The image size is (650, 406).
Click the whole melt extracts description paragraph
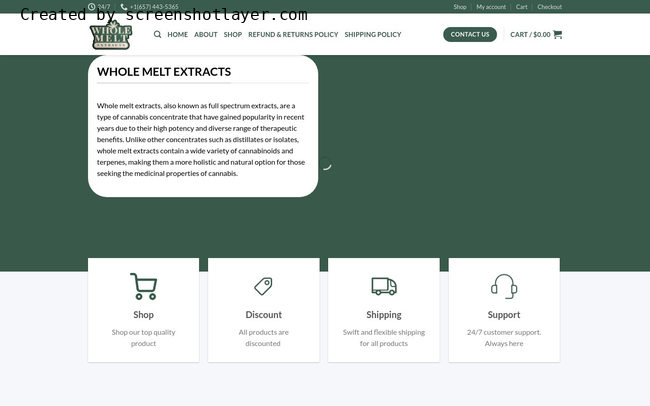201,139
